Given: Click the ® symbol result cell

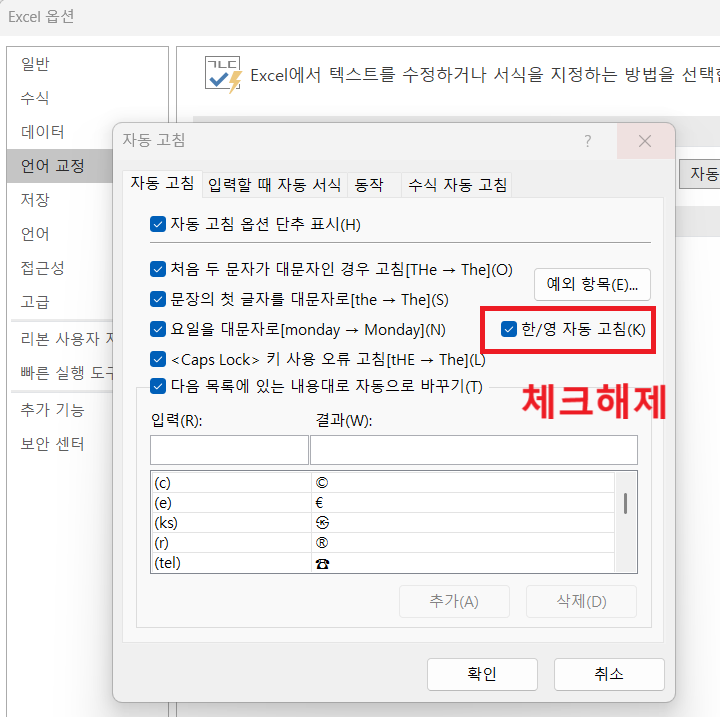Looking at the screenshot, I should [463, 542].
